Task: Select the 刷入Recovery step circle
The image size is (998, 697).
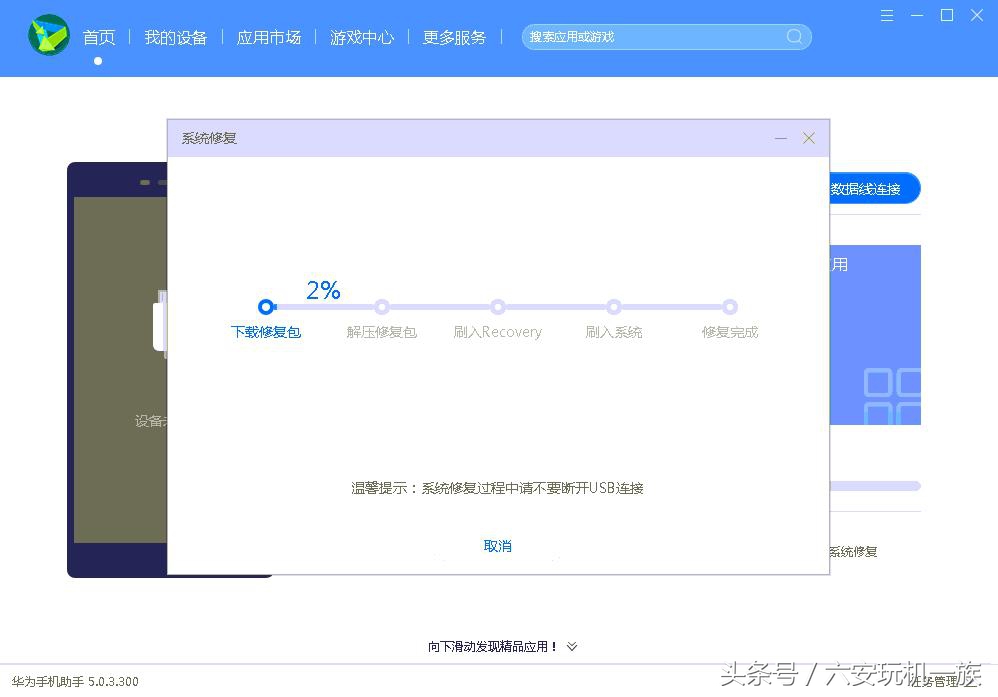Action: [498, 307]
